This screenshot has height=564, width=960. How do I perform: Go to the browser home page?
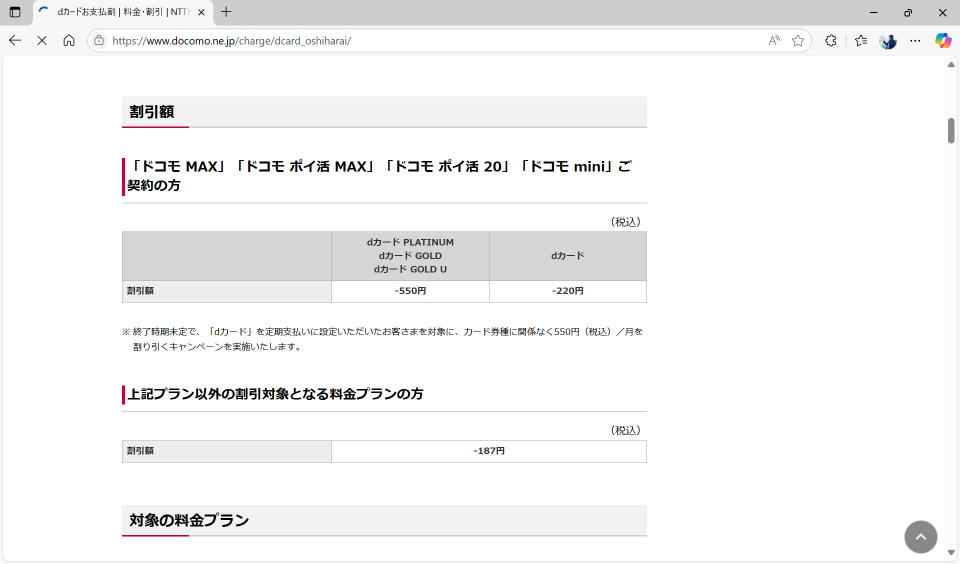(x=69, y=40)
